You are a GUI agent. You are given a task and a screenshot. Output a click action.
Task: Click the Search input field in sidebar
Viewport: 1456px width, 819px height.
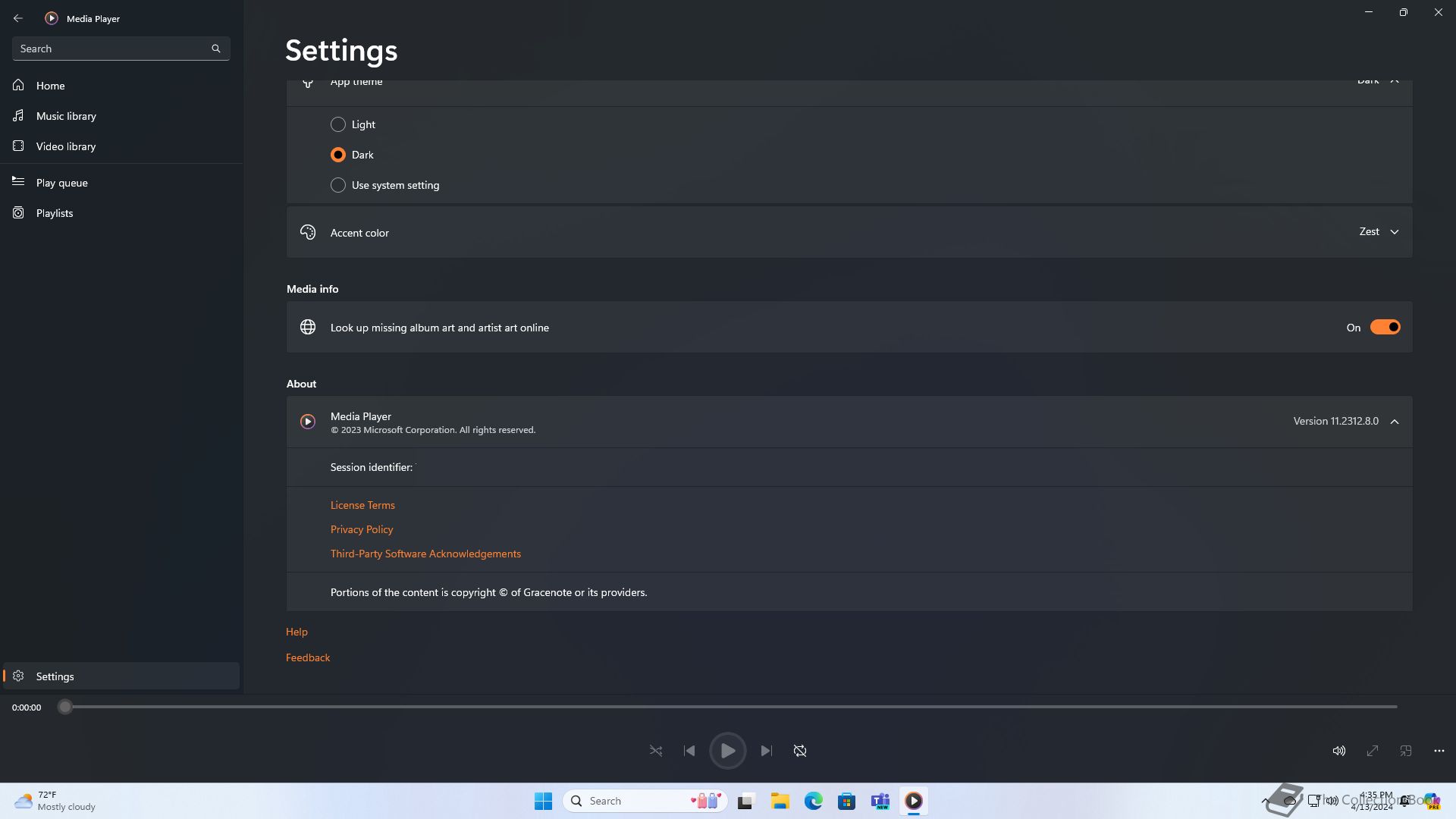click(121, 49)
